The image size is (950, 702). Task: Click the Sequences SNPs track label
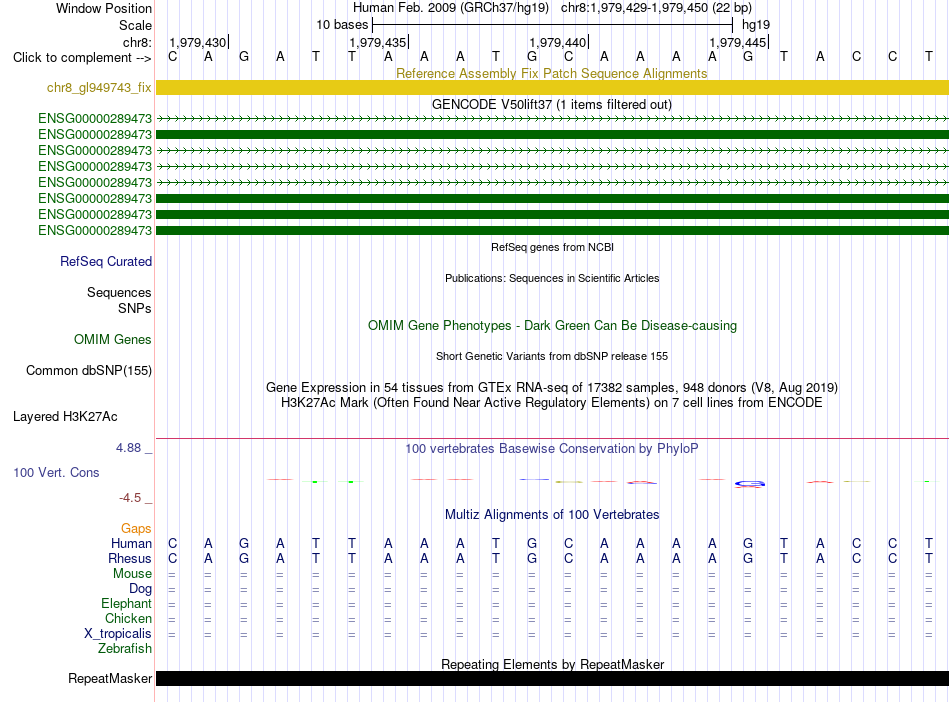tap(119, 300)
